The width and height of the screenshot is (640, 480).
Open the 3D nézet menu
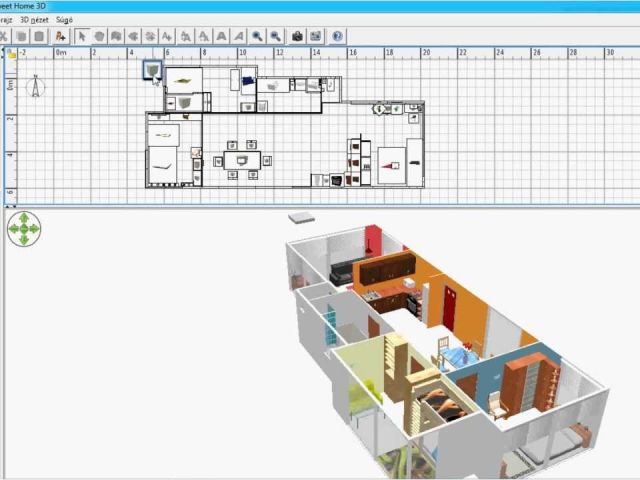point(38,19)
